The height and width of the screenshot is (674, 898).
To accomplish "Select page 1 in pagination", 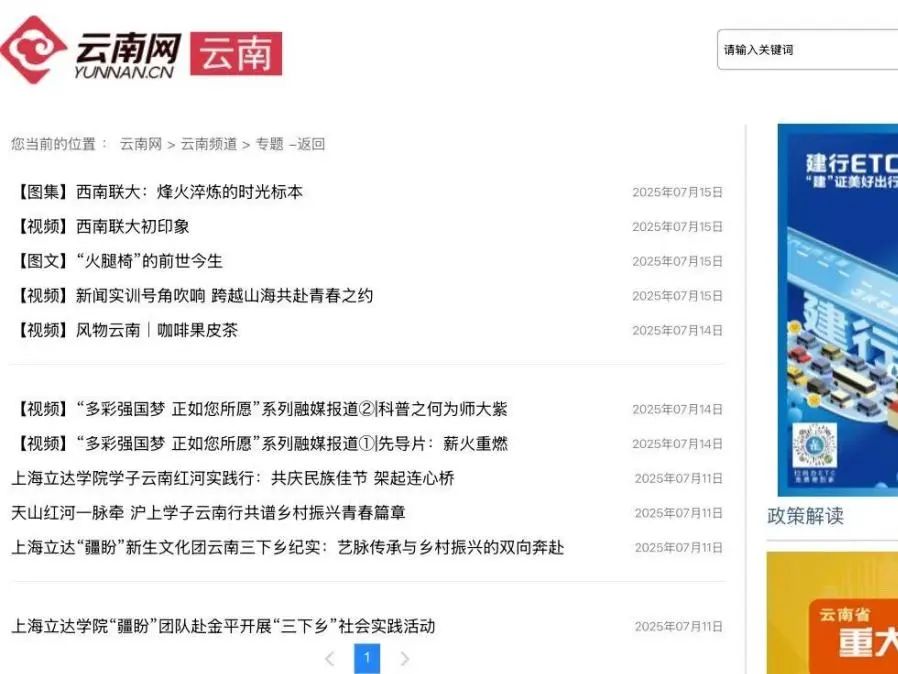I will (x=367, y=658).
